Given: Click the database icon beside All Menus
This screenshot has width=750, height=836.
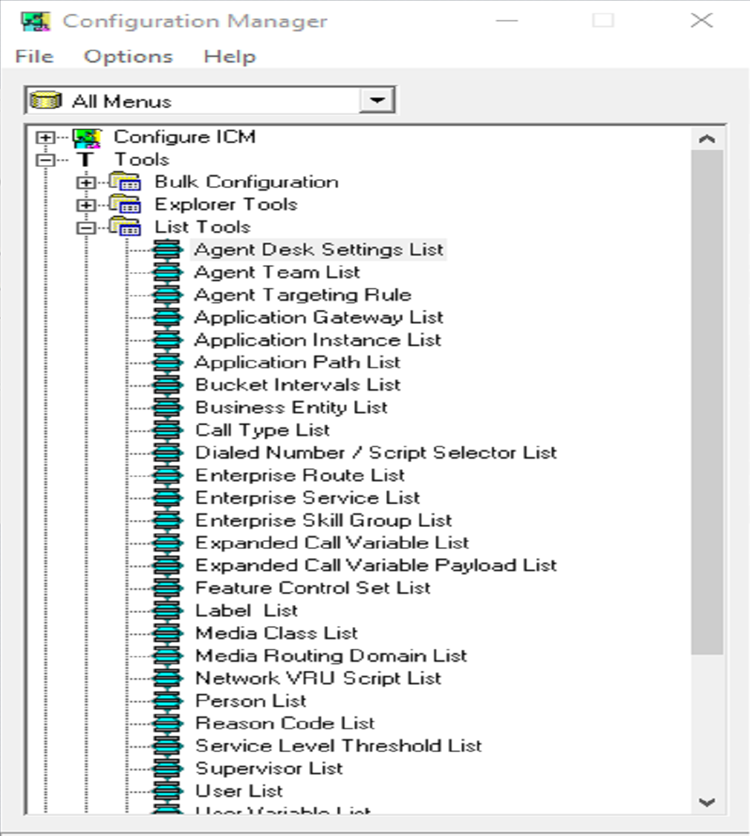Looking at the screenshot, I should 46,100.
